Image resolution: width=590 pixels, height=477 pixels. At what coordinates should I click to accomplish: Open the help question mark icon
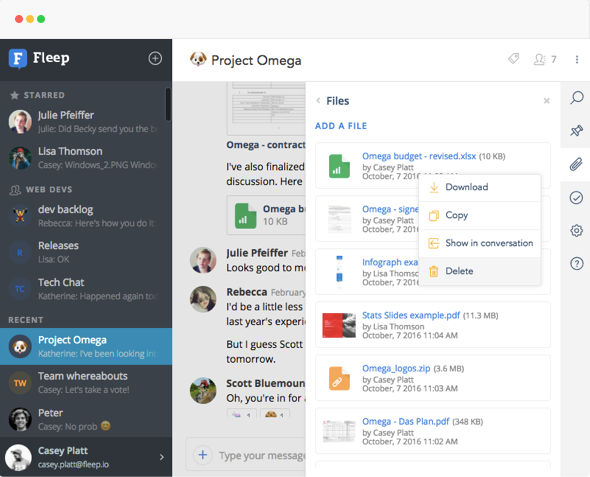pos(576,263)
